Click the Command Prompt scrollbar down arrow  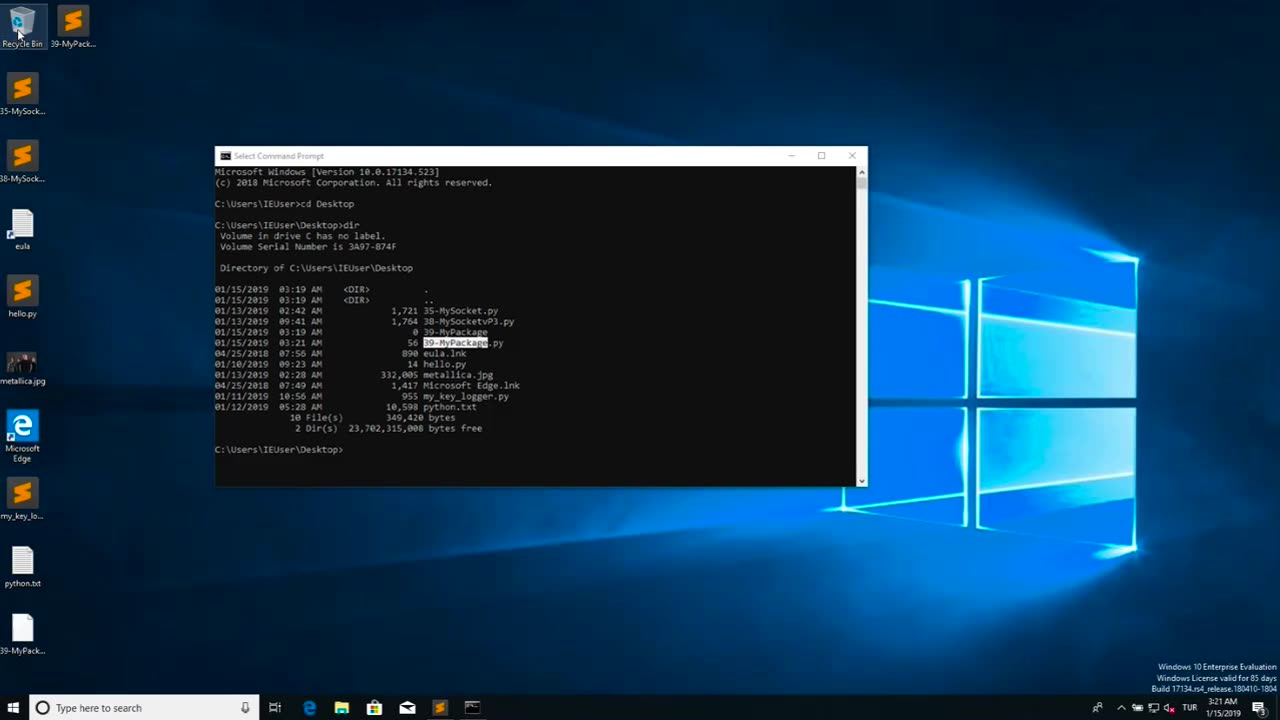coord(861,481)
